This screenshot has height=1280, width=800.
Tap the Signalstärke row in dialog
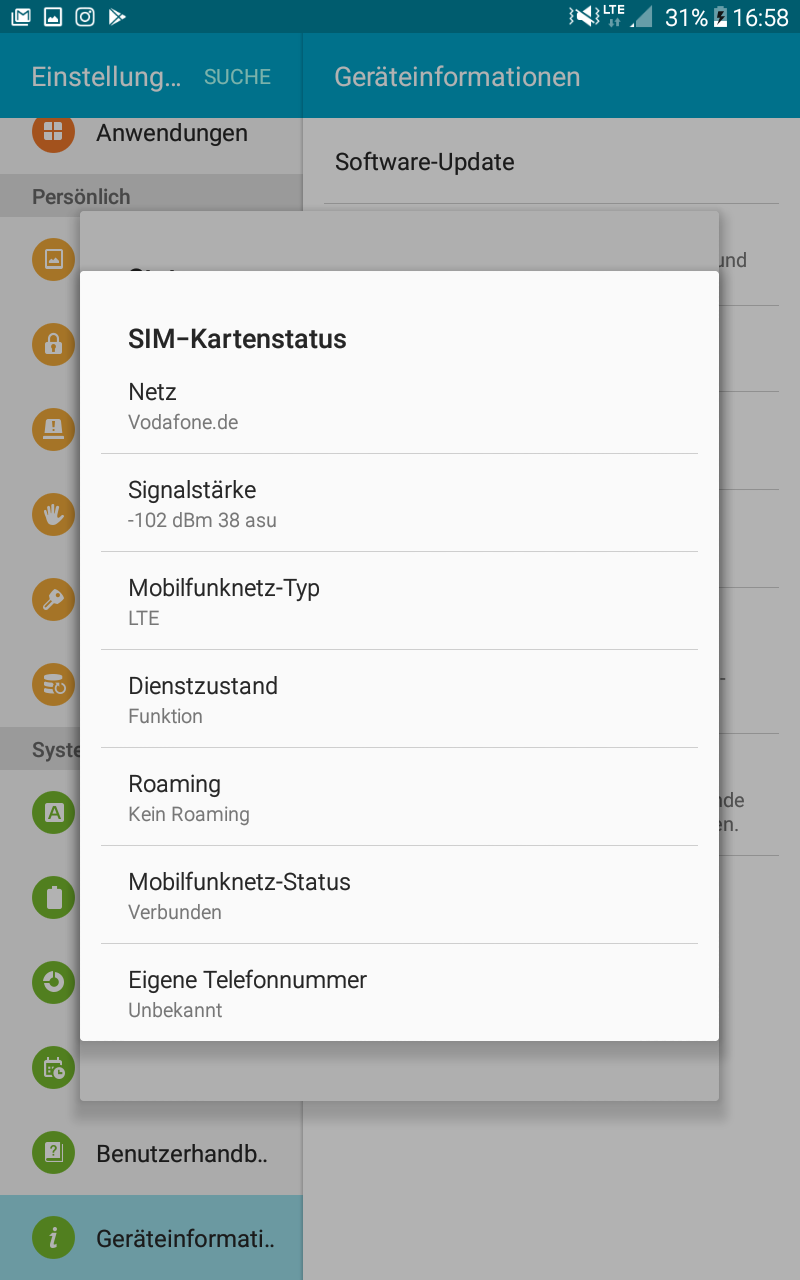(399, 504)
